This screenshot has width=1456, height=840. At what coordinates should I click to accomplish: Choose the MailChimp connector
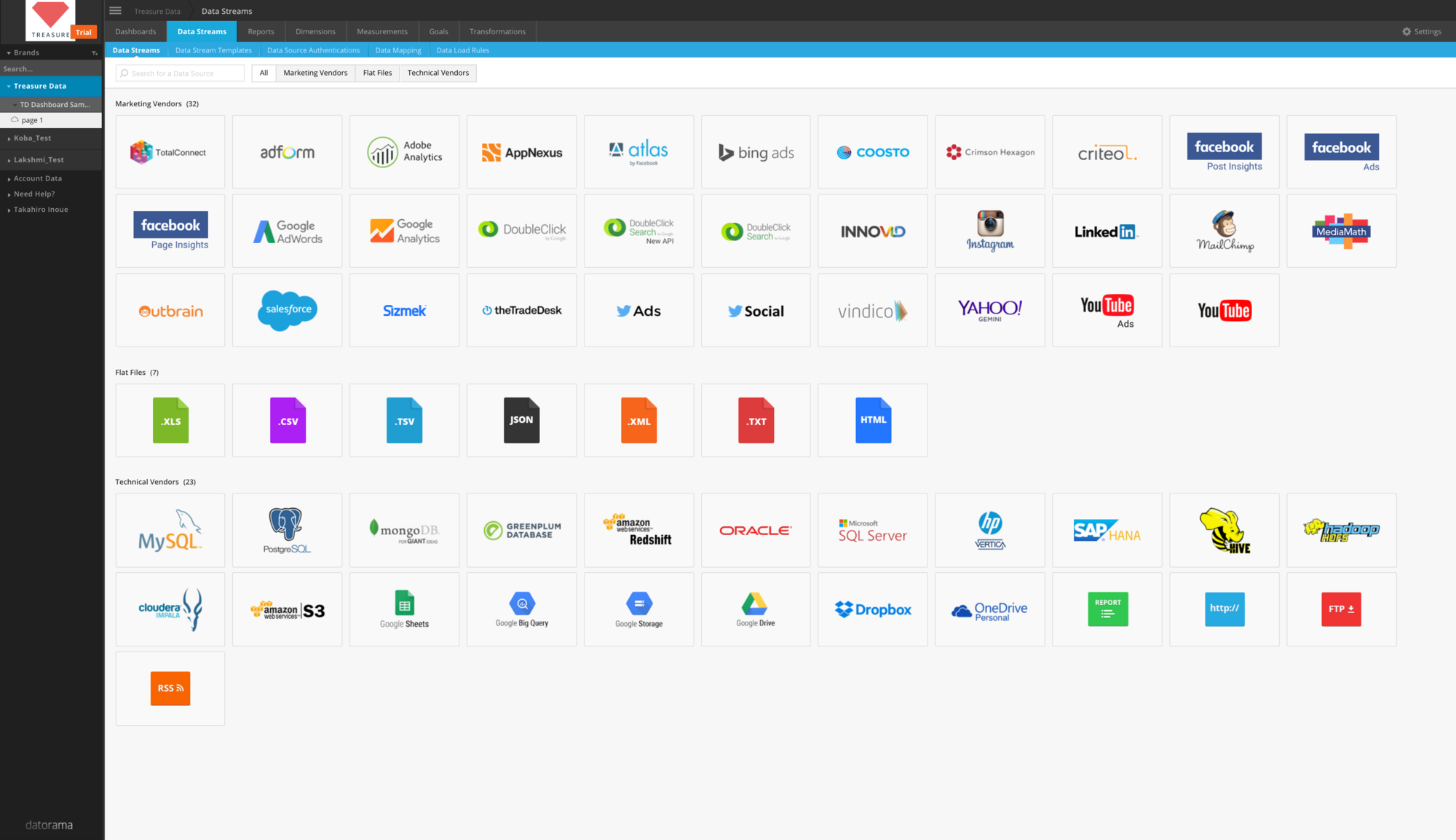1224,231
